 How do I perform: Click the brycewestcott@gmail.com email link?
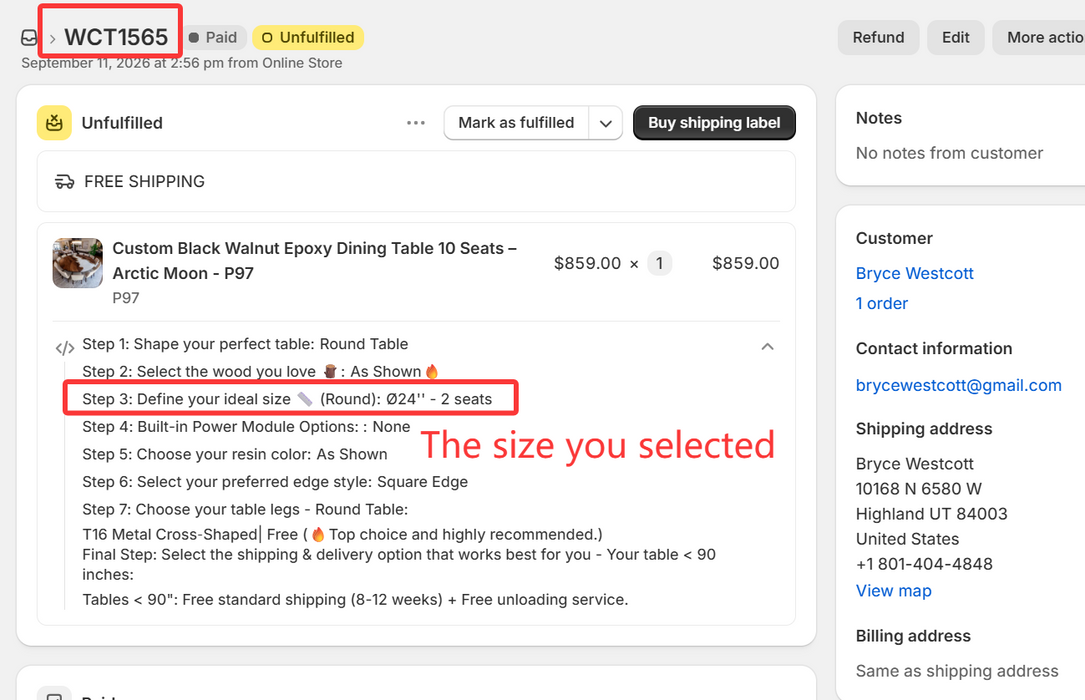pos(958,385)
